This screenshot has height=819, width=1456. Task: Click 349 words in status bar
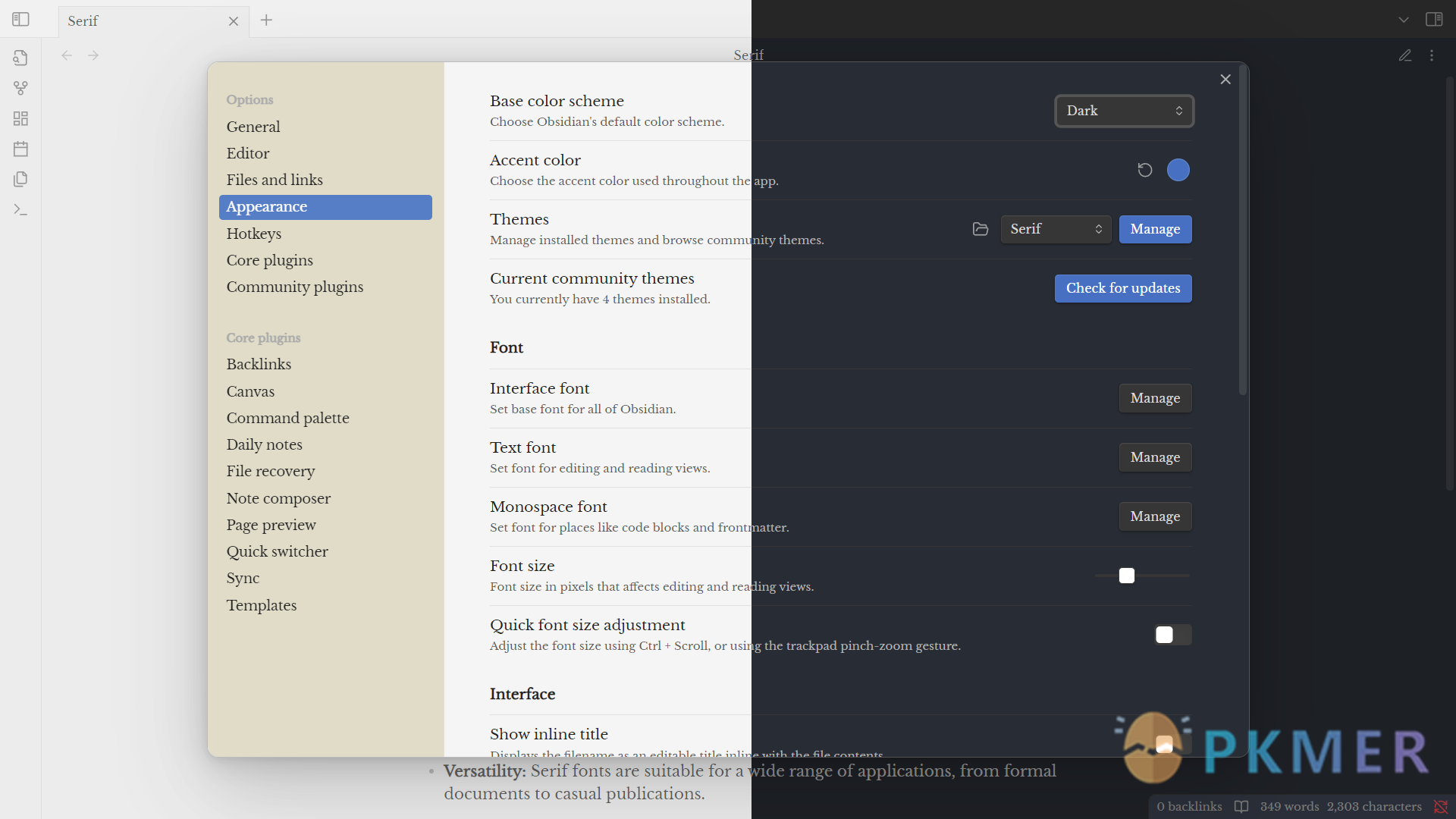(x=1289, y=807)
